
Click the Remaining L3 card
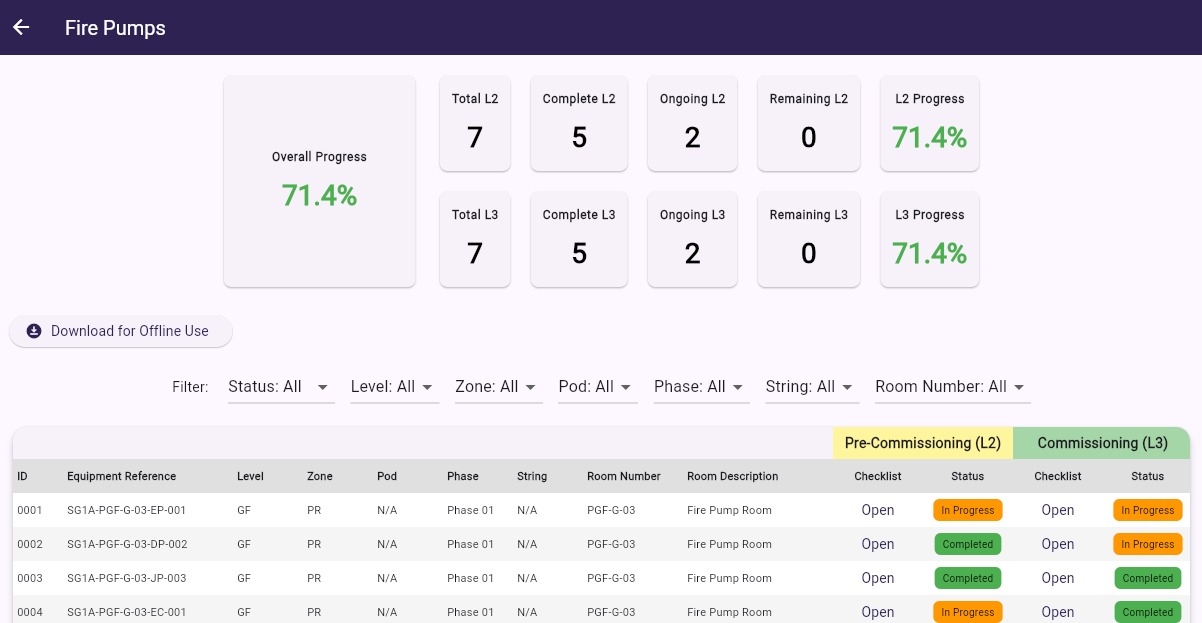[x=809, y=239]
